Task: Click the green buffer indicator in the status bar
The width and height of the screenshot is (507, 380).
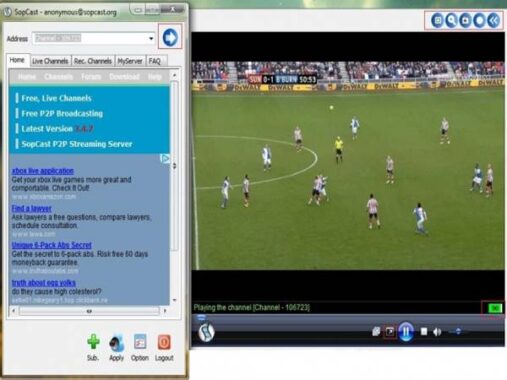Action: tap(495, 308)
